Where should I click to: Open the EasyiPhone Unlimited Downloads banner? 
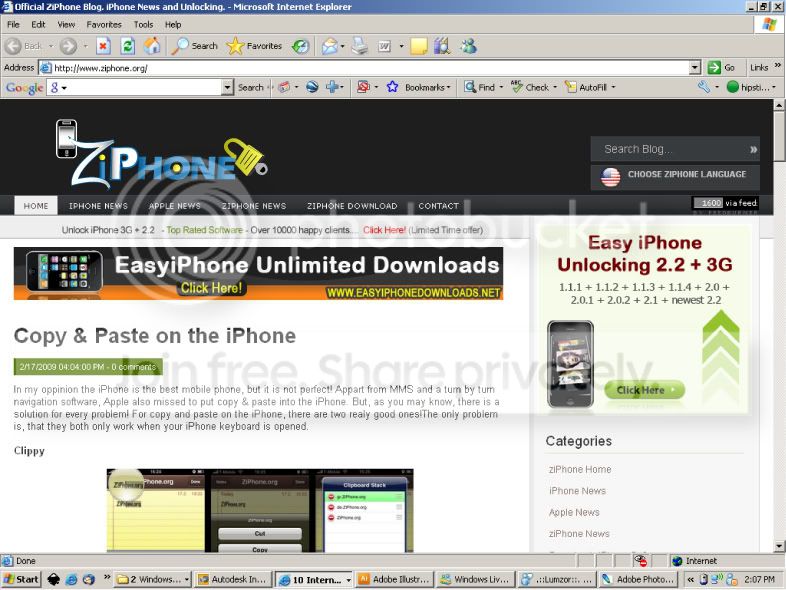(258, 273)
